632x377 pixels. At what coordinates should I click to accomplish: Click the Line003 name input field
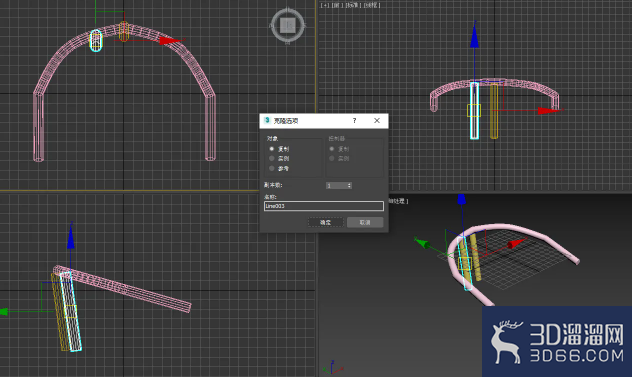click(324, 206)
